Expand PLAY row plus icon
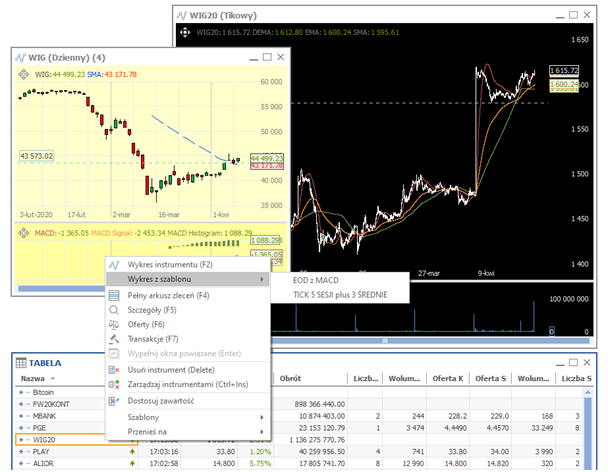The image size is (608, 472). click(21, 451)
